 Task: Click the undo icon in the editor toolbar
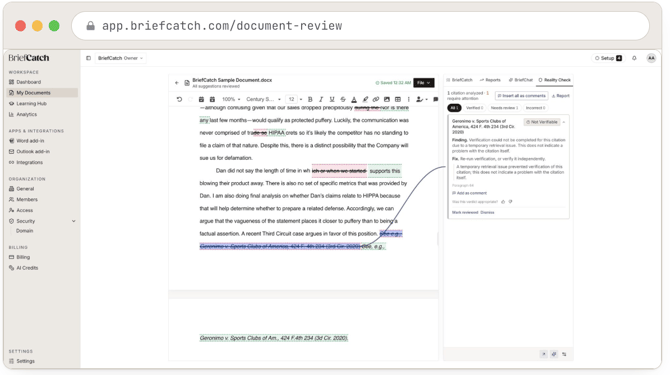coord(179,99)
